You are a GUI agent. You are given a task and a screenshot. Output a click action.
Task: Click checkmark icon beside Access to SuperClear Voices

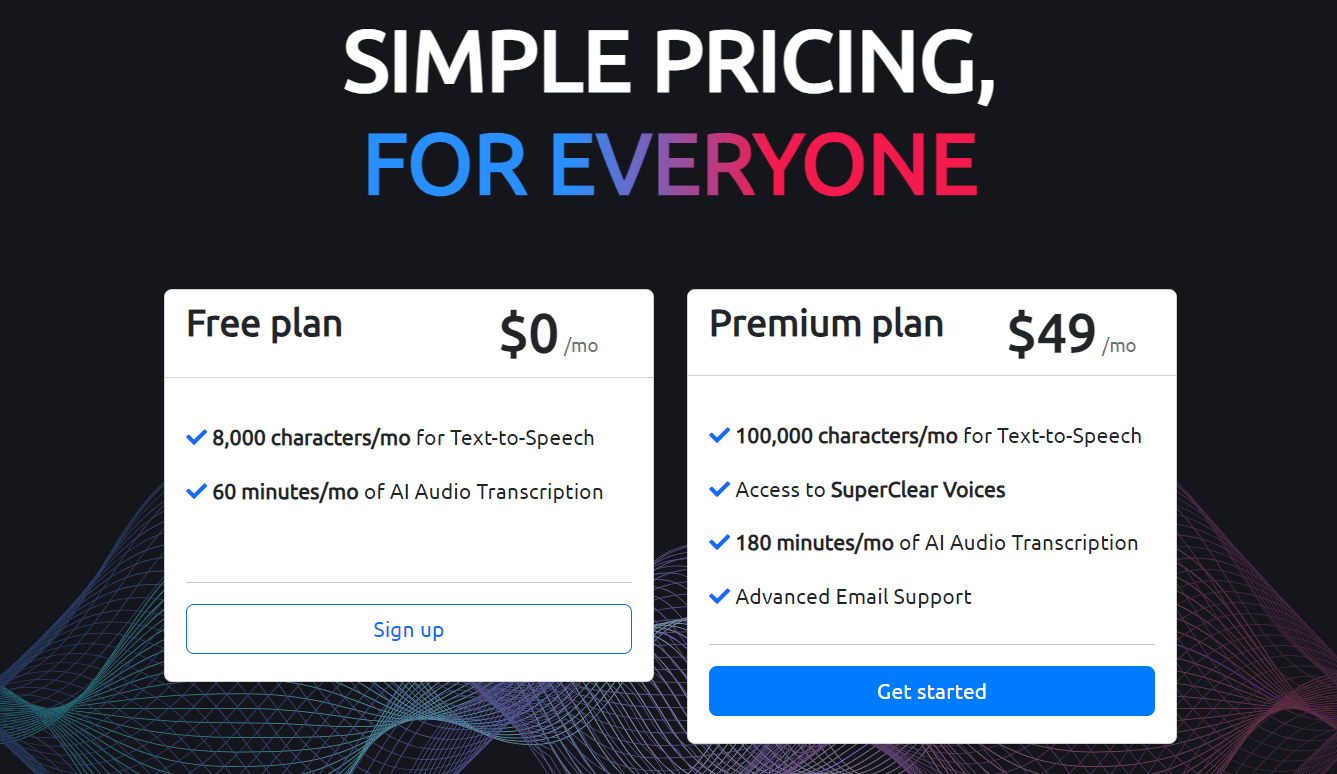pos(720,489)
